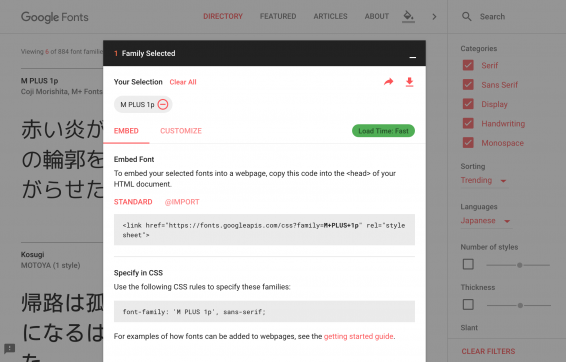Click the Google Fonts logo

[x=55, y=17]
